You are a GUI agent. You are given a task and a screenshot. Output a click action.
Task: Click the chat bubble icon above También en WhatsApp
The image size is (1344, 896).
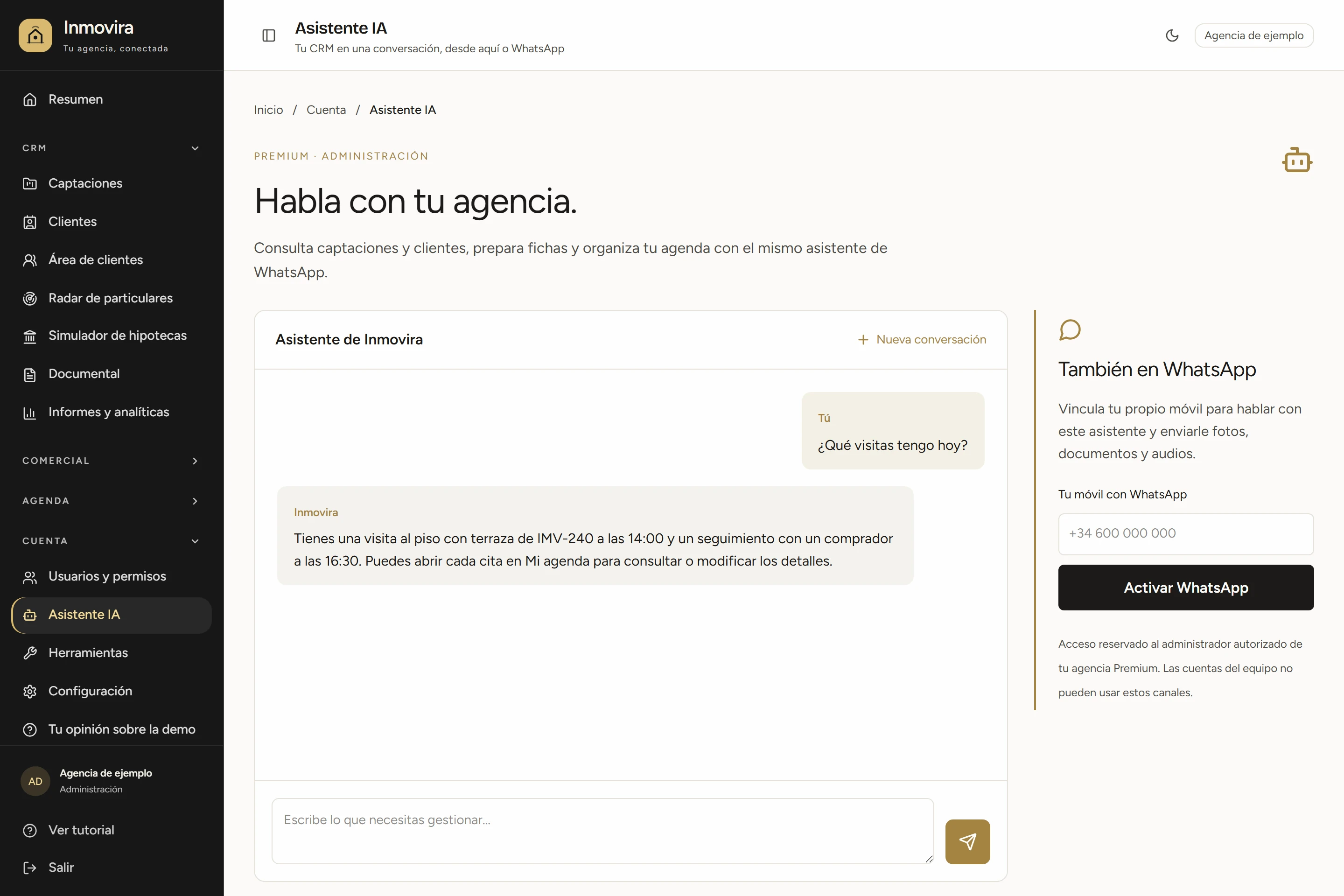[1070, 330]
